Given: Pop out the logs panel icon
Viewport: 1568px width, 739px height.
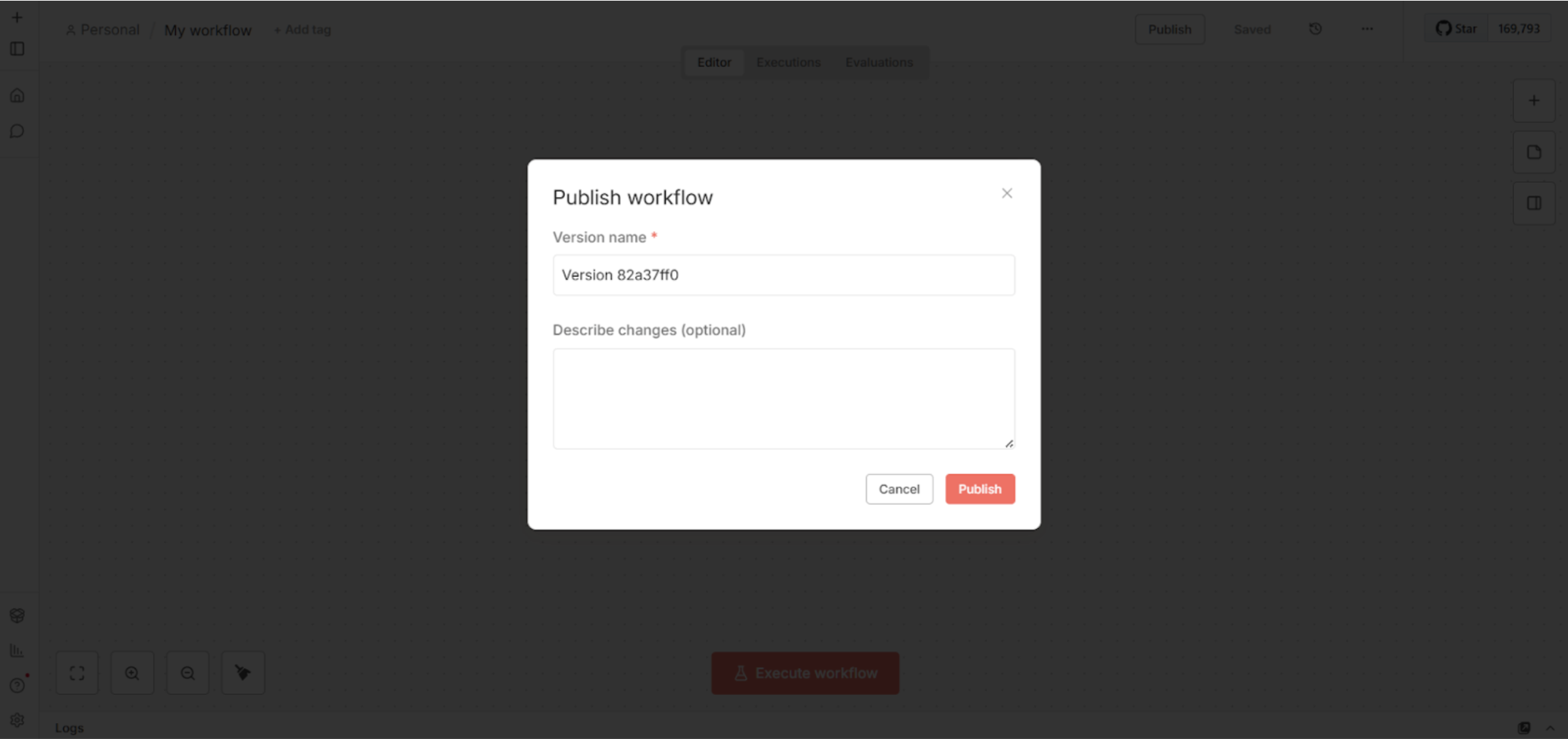Looking at the screenshot, I should coord(1524,728).
